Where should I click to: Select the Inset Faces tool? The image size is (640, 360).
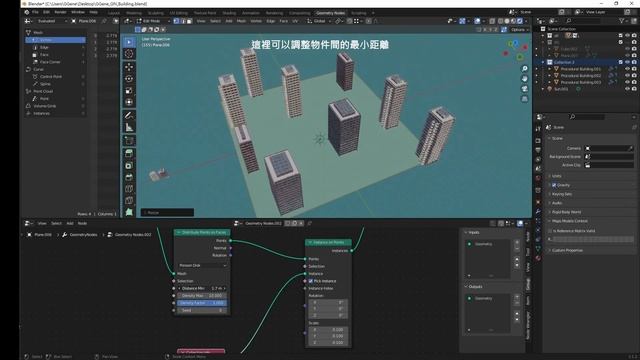pyautogui.click(x=129, y=165)
